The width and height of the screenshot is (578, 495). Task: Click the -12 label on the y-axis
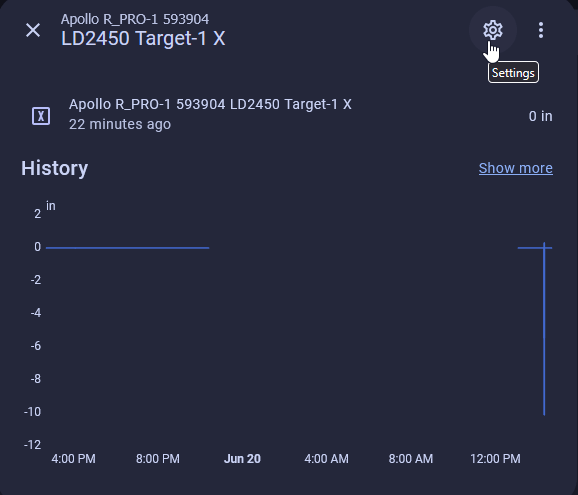[32, 445]
